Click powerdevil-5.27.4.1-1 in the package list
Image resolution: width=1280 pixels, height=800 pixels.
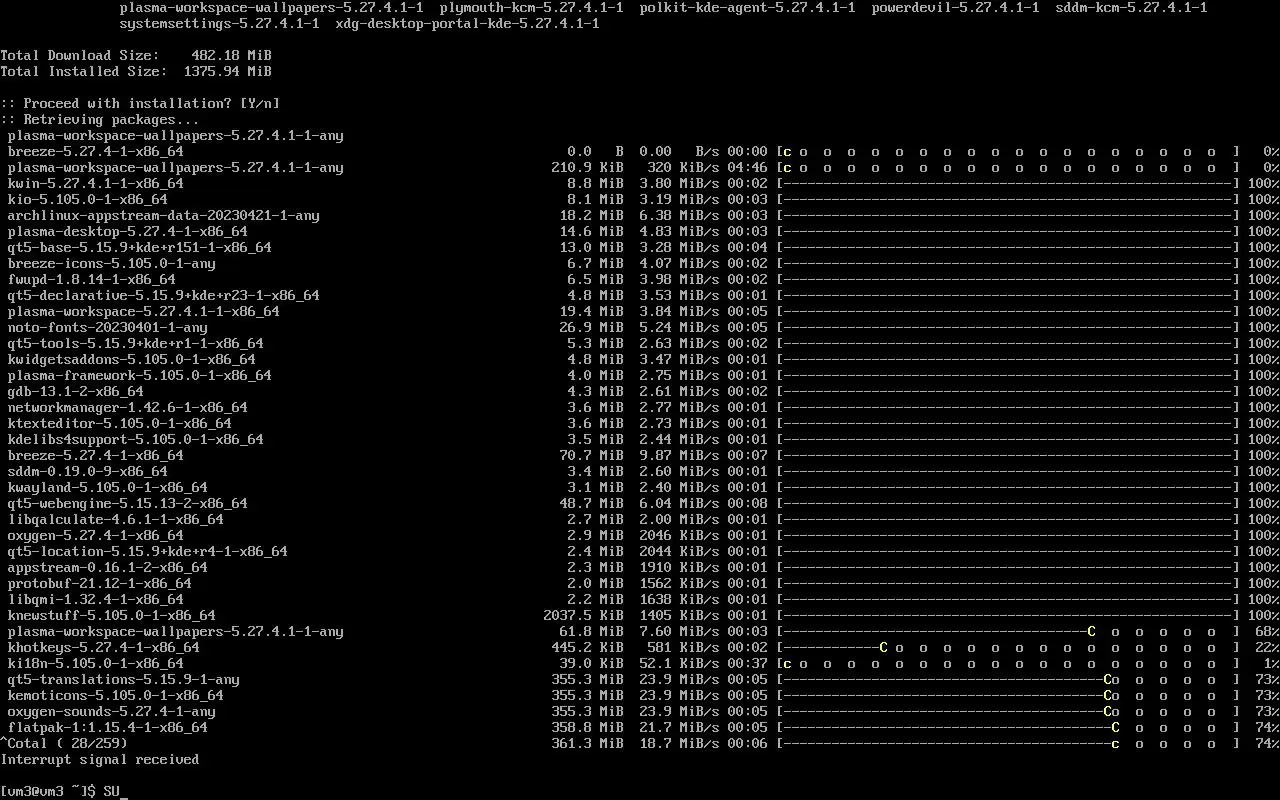click(956, 8)
